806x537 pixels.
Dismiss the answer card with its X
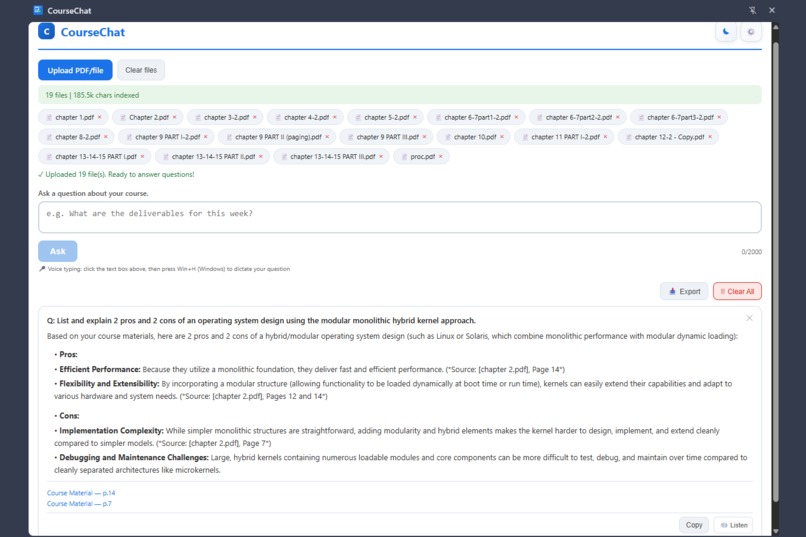749,318
